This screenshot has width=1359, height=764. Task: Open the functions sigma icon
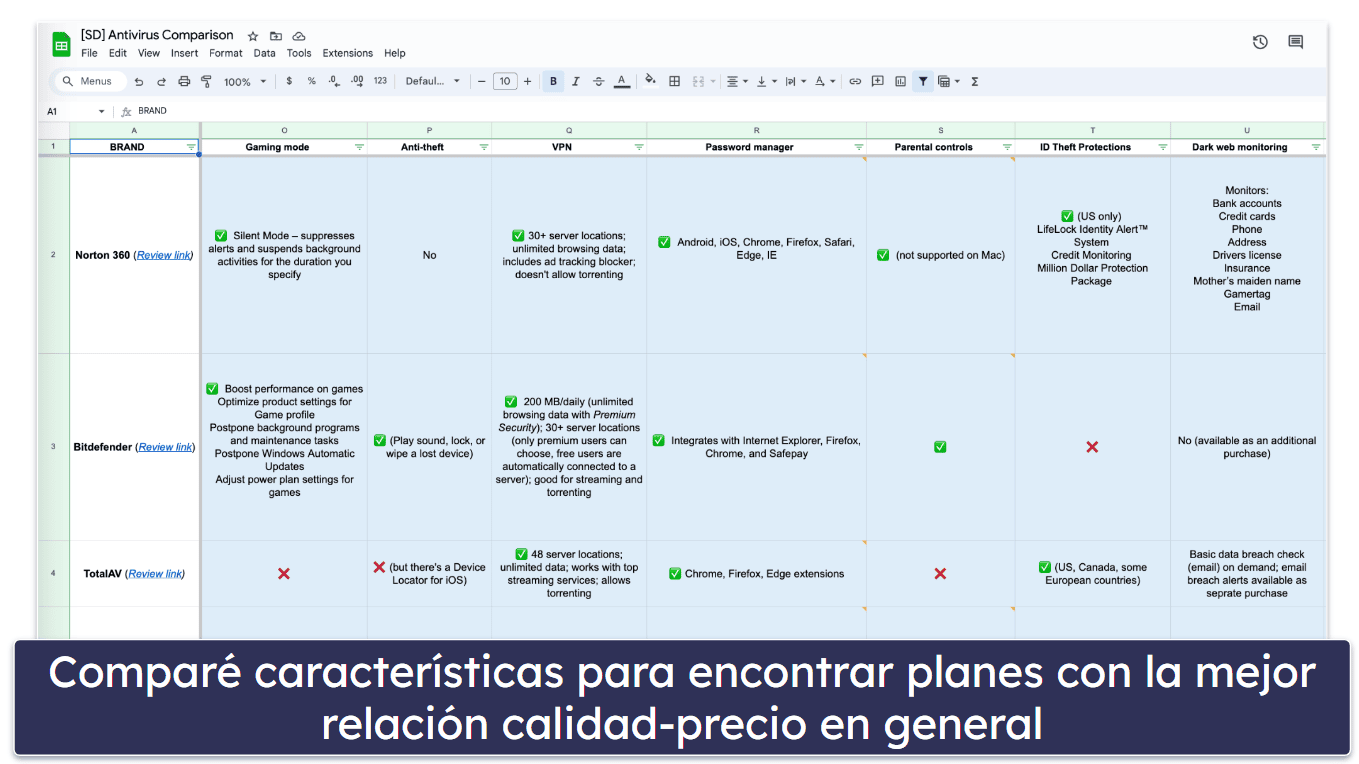[x=975, y=82]
